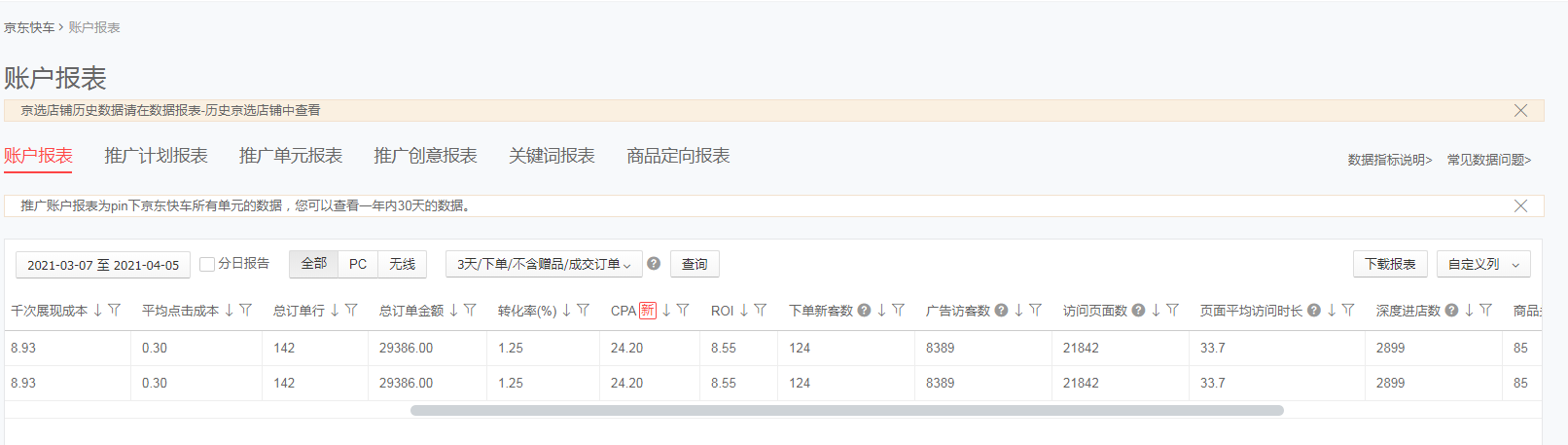This screenshot has height=445, width=1568.
Task: Select the PC device option
Action: click(358, 264)
